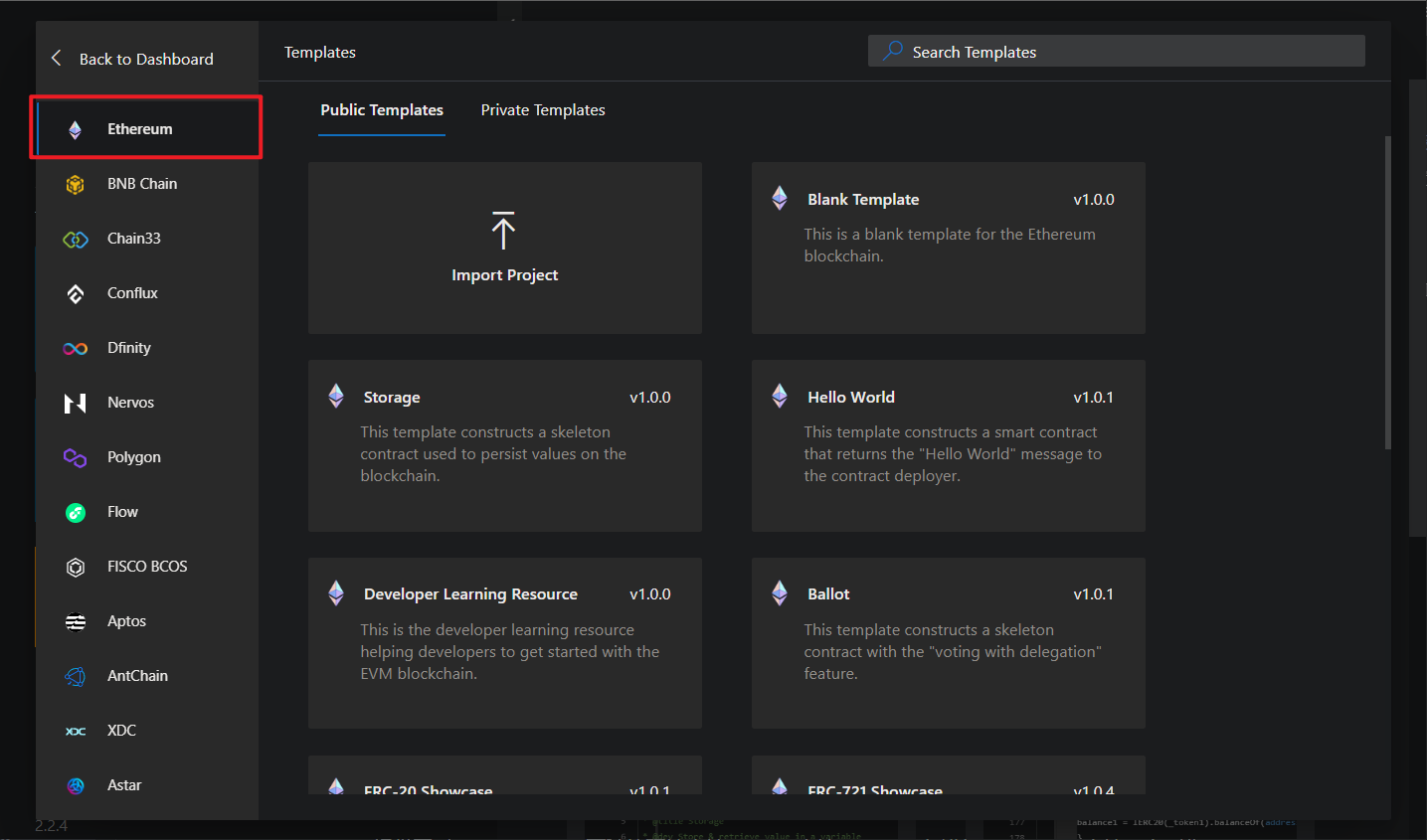Image resolution: width=1427 pixels, height=840 pixels.
Task: Click the Chain33 logo icon
Action: pos(75,239)
